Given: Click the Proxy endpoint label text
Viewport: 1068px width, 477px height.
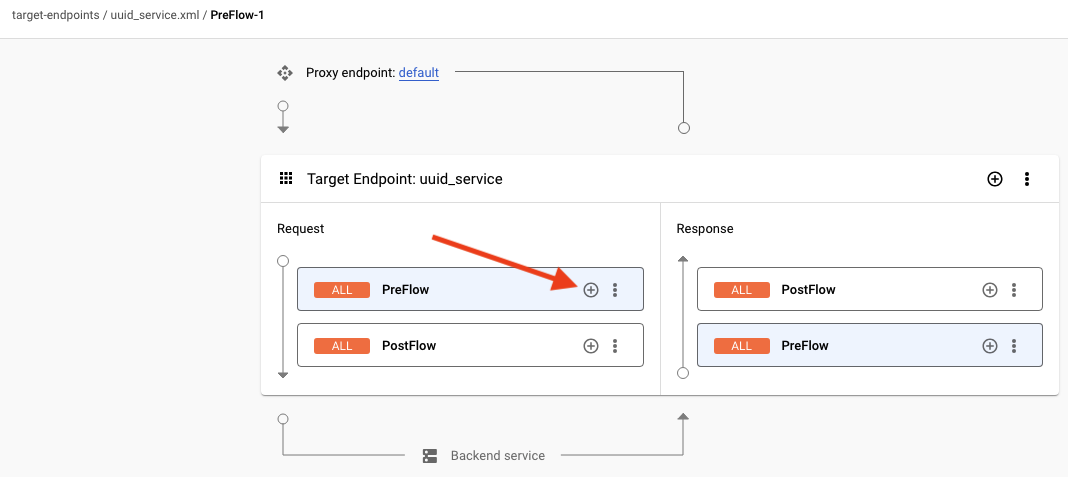Looking at the screenshot, I should pos(351,73).
